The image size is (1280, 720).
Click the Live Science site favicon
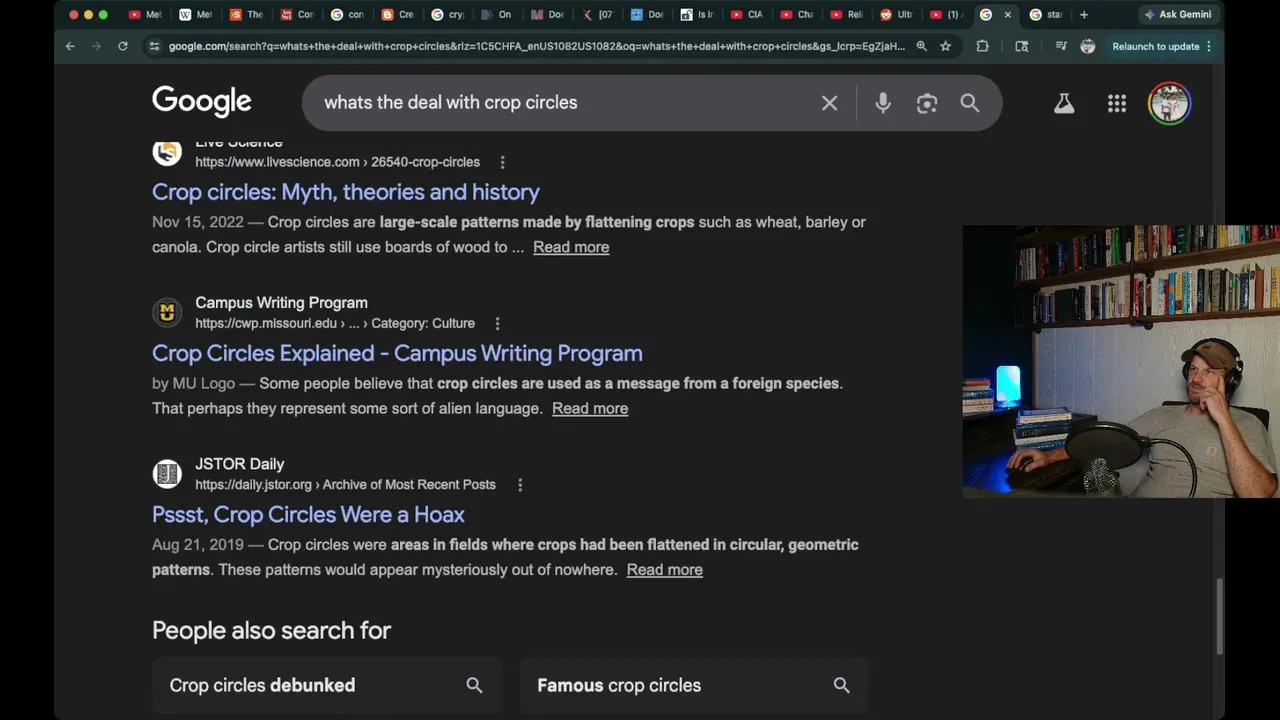[167, 152]
